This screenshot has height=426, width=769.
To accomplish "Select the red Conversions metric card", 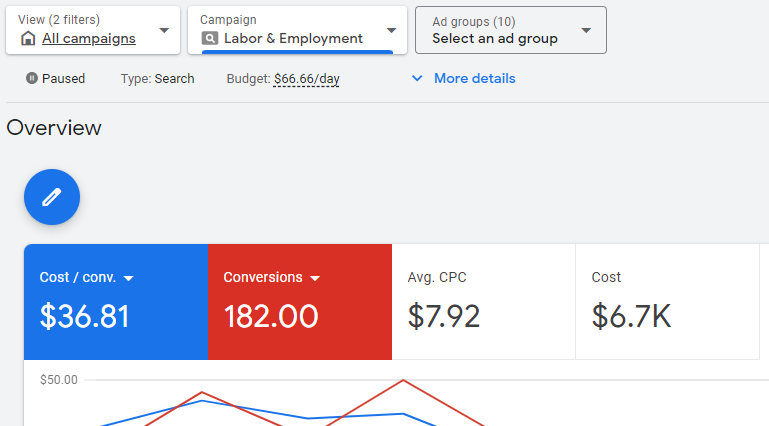I will click(300, 302).
